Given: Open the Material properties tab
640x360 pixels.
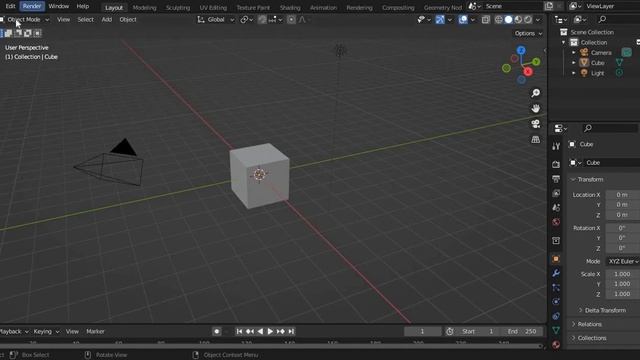Looking at the screenshot, I should (x=556, y=344).
